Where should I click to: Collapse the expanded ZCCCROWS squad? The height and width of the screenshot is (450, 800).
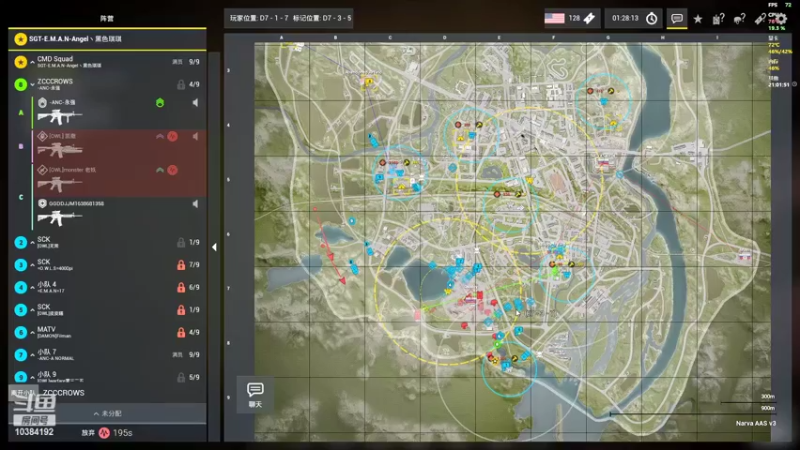click(32, 84)
